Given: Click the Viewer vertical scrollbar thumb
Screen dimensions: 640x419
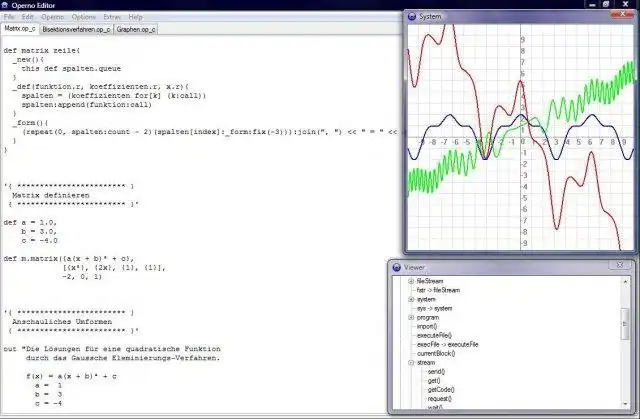Looking at the screenshot, I should (625, 324).
